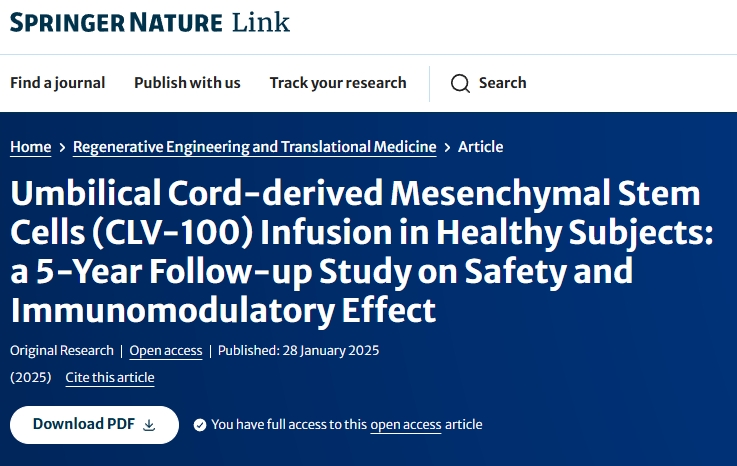Click the Open access link near Original Research
This screenshot has width=737, height=466.
[x=166, y=350]
